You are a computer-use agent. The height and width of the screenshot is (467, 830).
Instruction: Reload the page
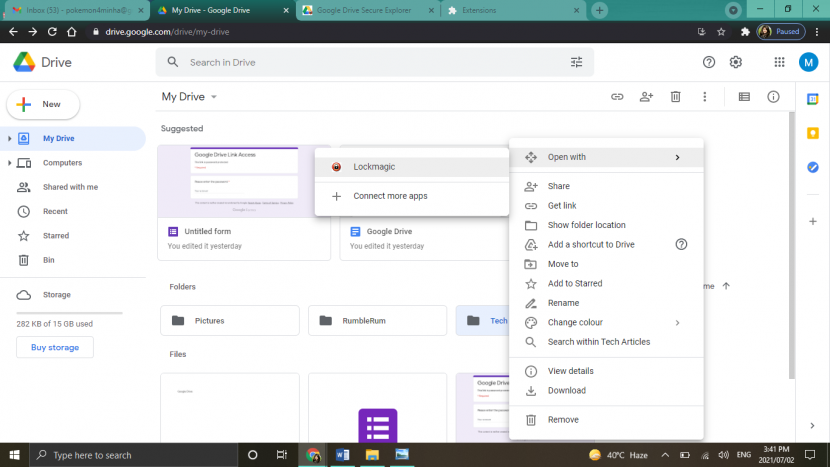(52, 32)
